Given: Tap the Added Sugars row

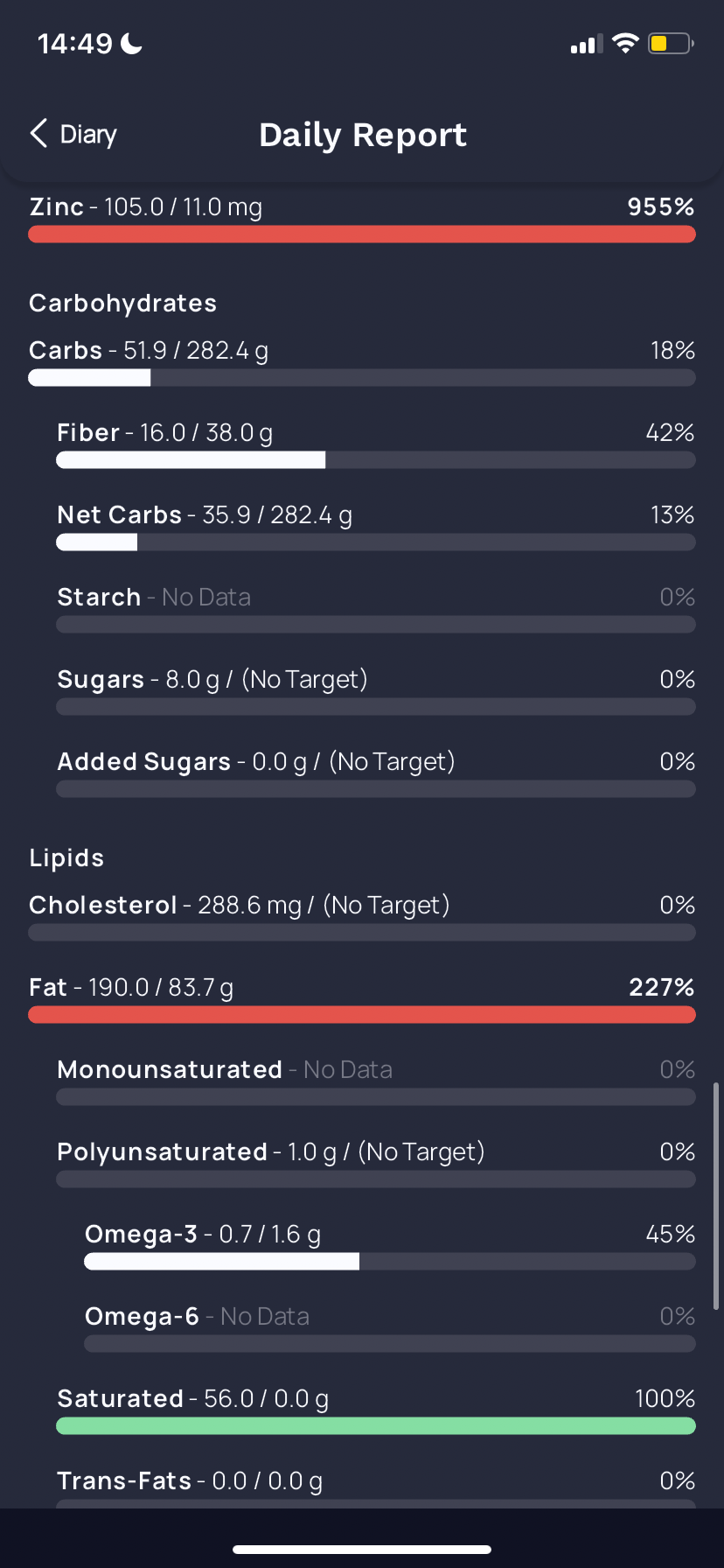Looking at the screenshot, I should tap(376, 773).
